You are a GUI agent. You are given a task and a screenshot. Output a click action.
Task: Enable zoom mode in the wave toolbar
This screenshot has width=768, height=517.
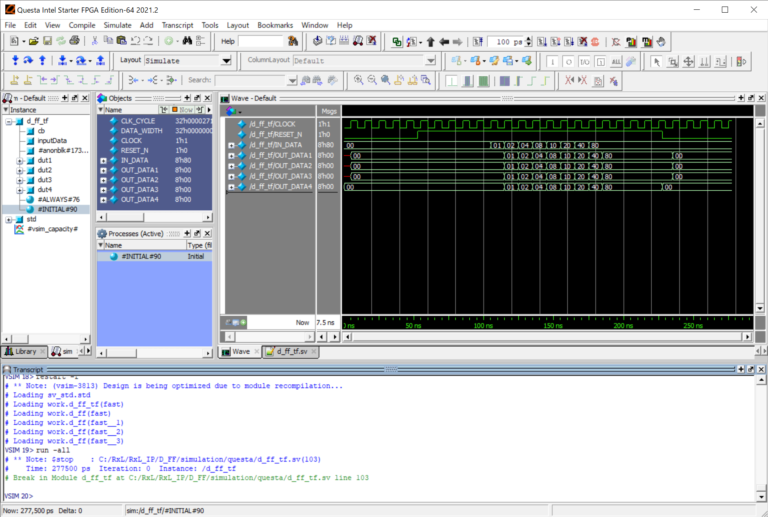click(x=673, y=61)
